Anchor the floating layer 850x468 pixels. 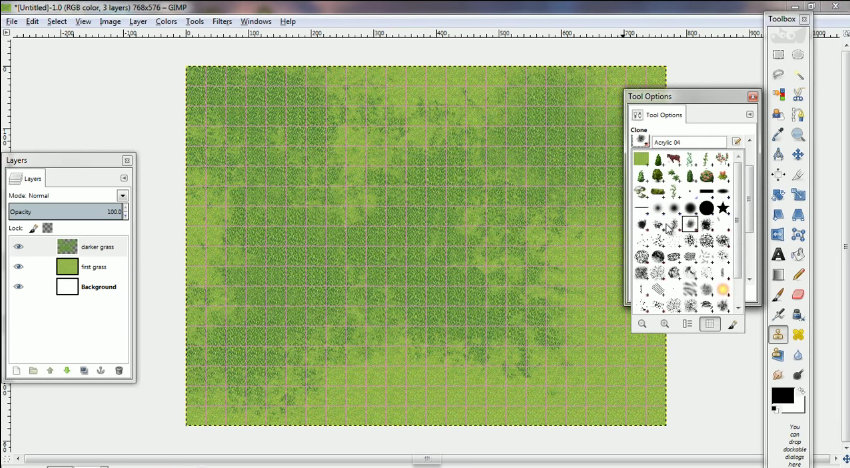click(101, 370)
